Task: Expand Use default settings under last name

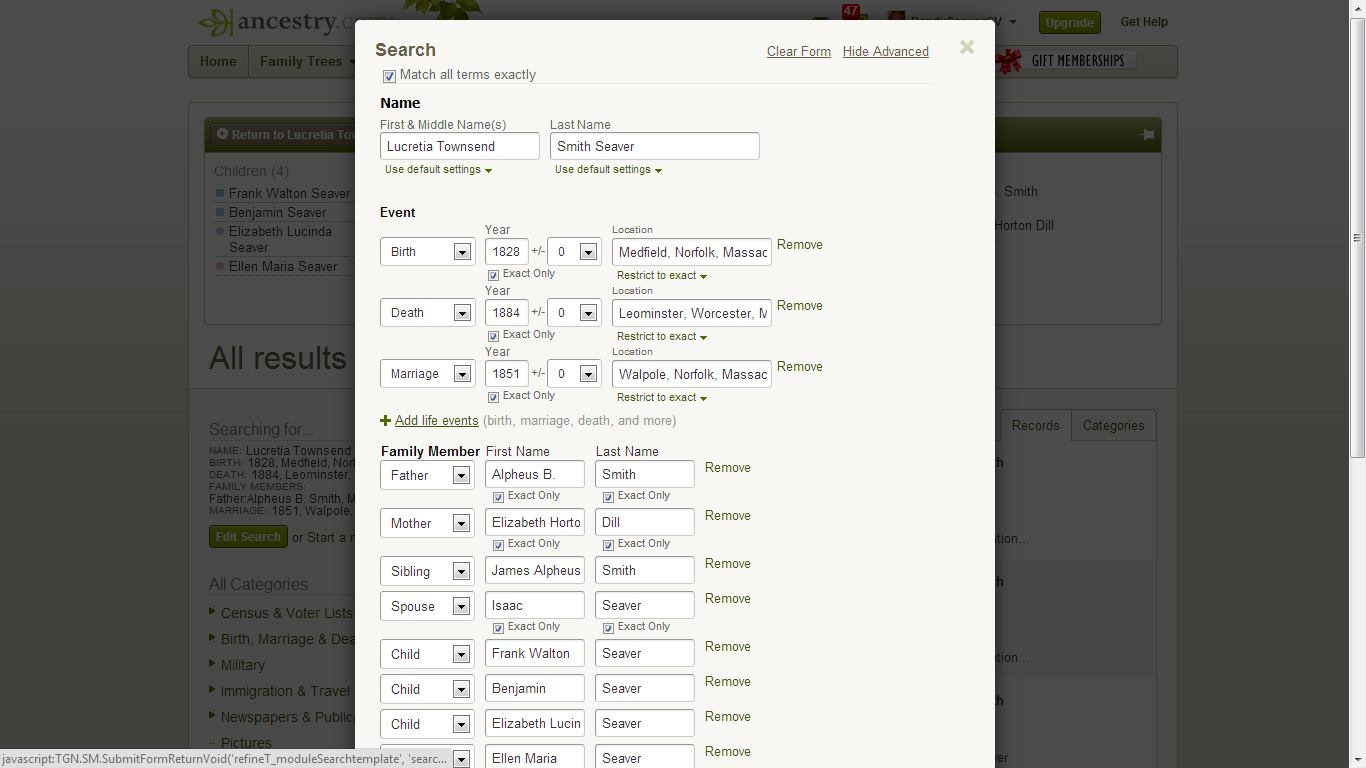Action: point(608,170)
